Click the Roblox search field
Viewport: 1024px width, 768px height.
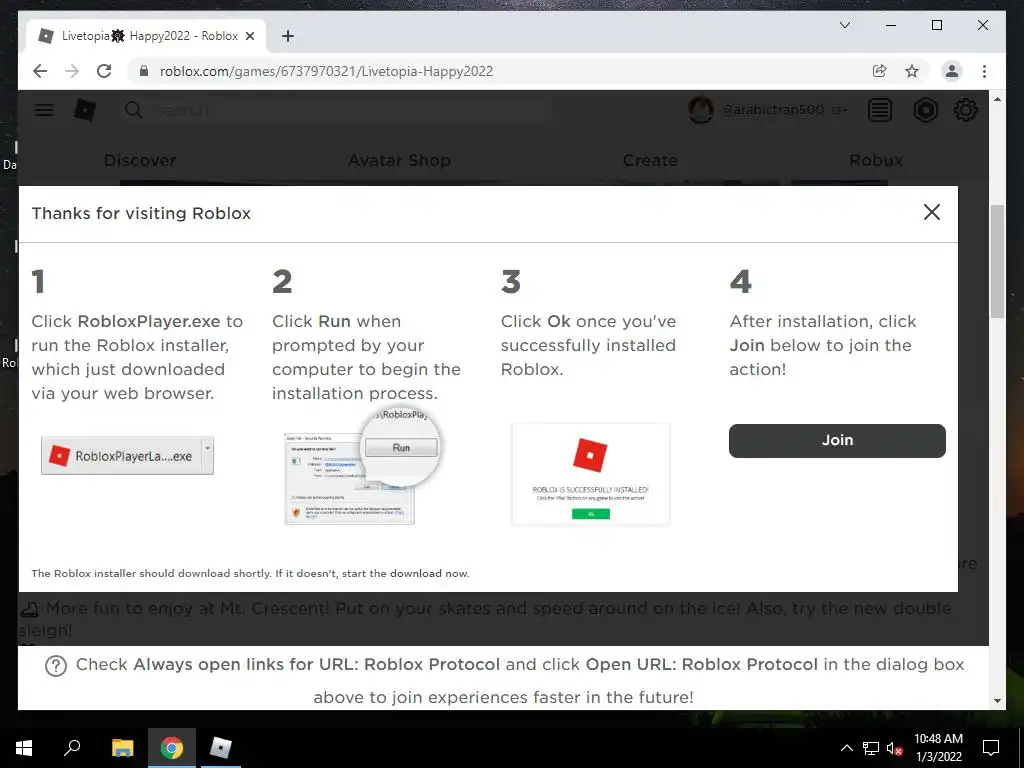[x=336, y=110]
